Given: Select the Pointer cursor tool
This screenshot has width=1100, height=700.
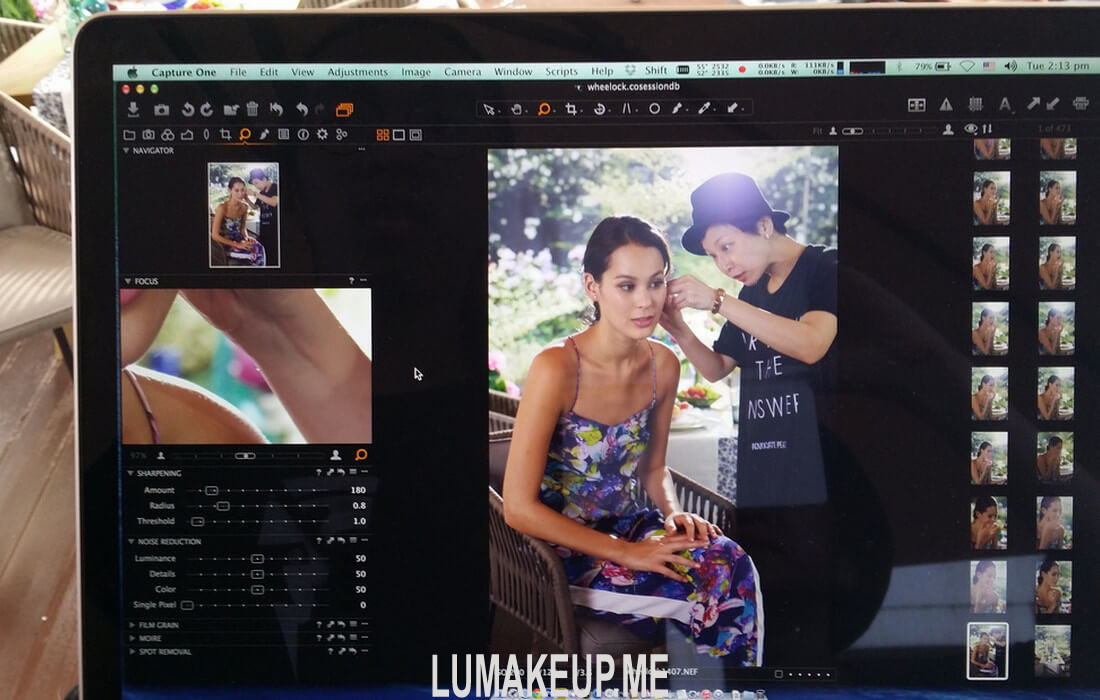Looking at the screenshot, I should coord(489,109).
